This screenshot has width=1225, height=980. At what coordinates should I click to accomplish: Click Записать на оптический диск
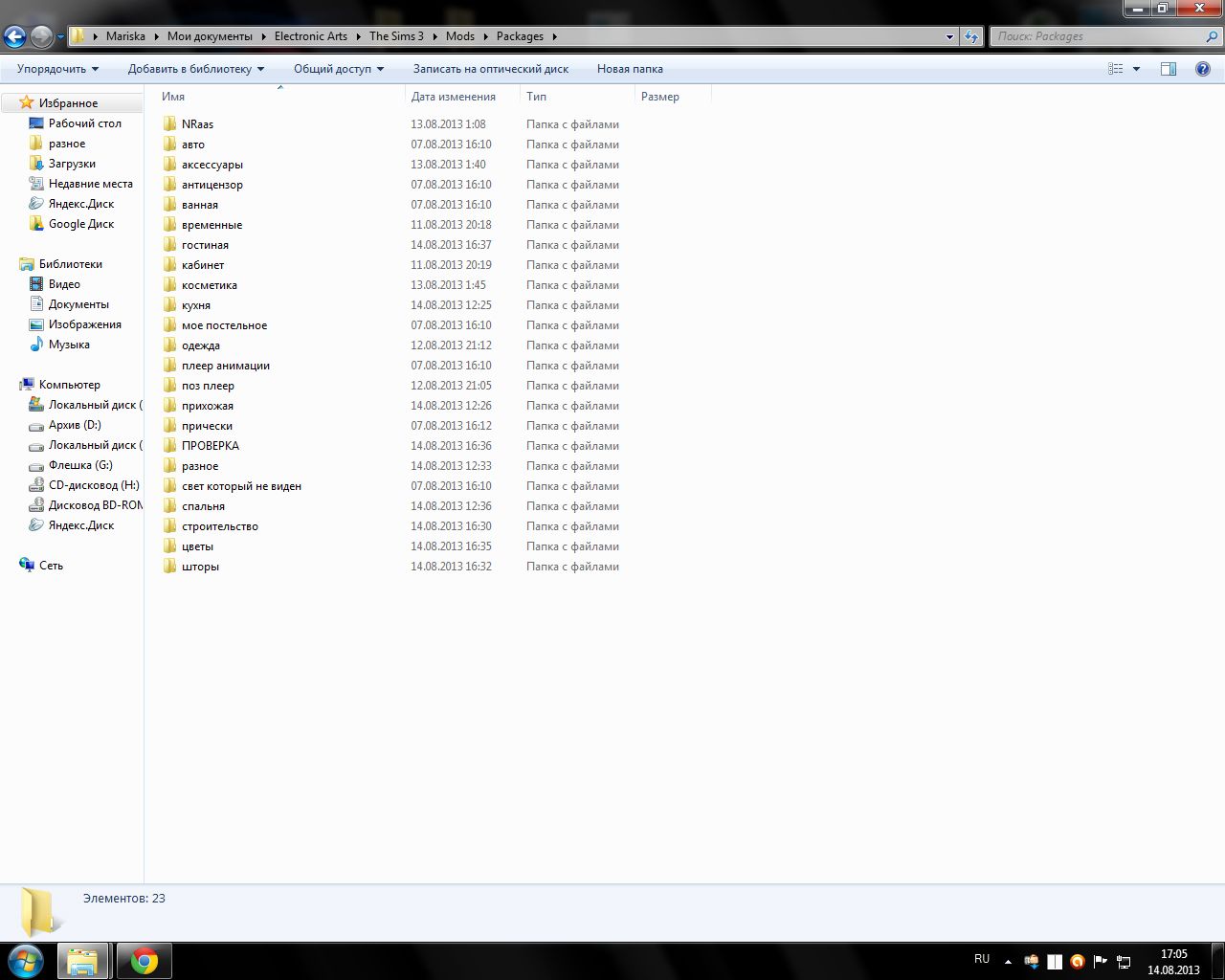pos(490,69)
